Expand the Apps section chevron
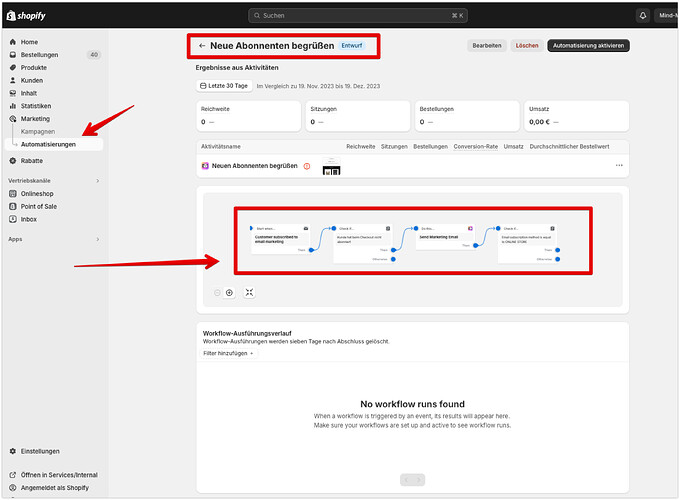The image size is (679, 500). pyautogui.click(x=98, y=239)
